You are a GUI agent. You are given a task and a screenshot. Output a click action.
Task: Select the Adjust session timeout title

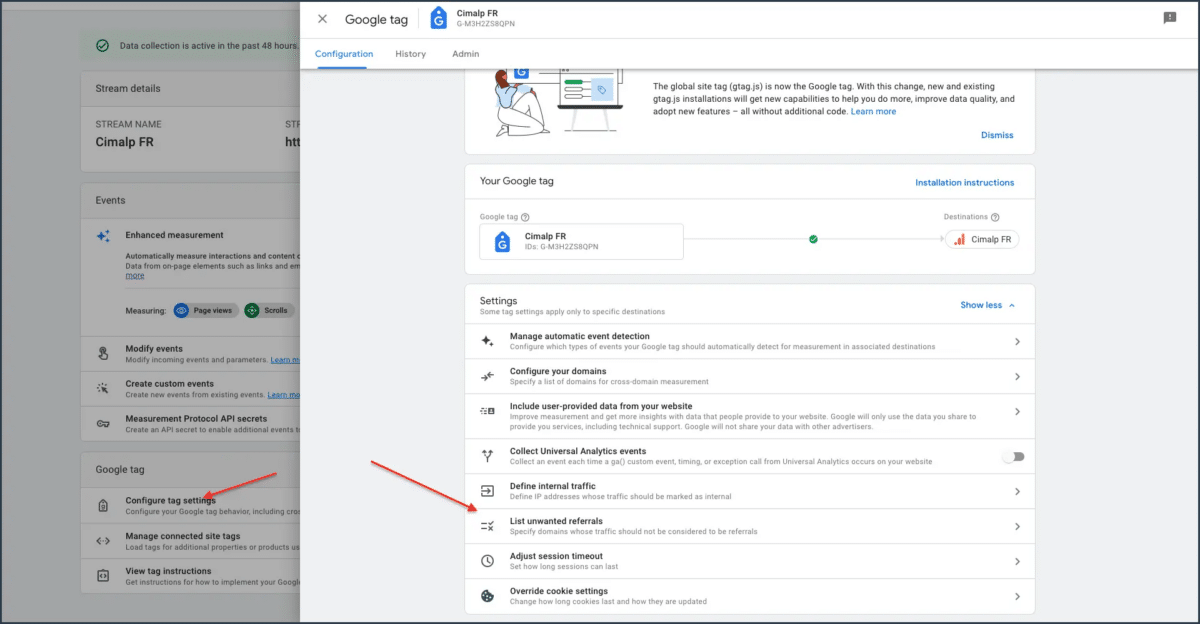(x=556, y=556)
